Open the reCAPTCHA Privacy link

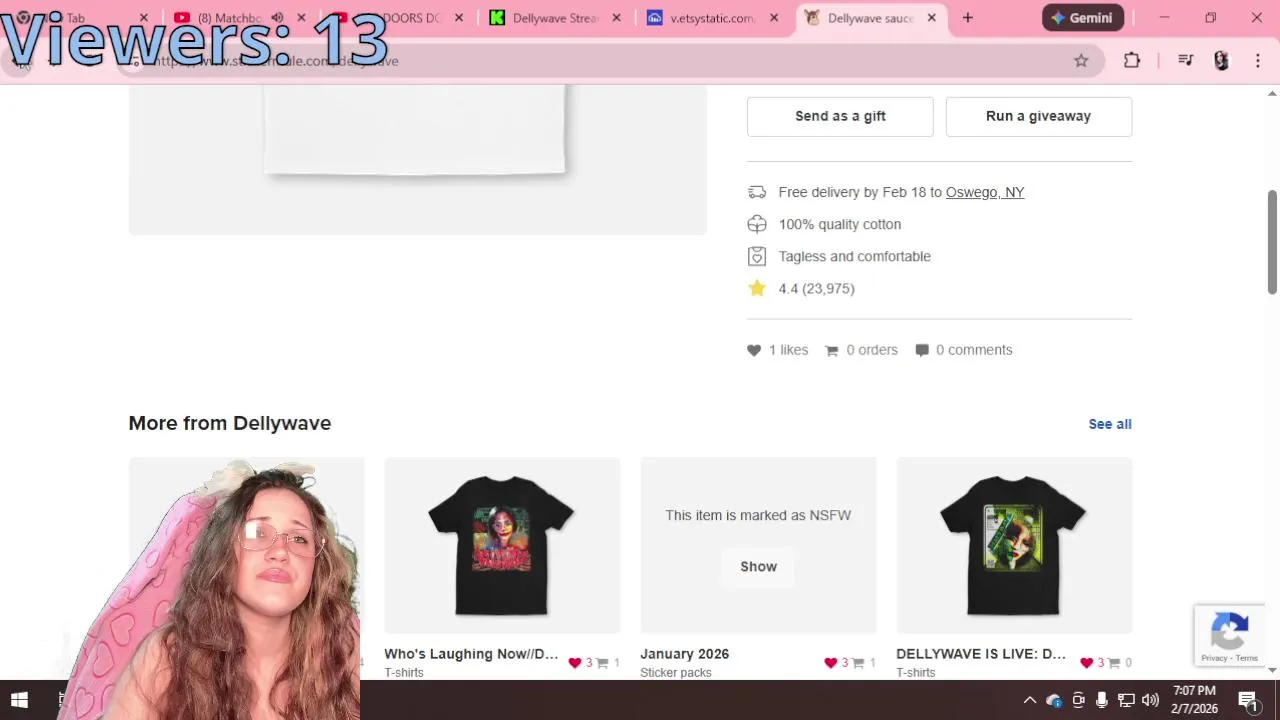point(1214,658)
